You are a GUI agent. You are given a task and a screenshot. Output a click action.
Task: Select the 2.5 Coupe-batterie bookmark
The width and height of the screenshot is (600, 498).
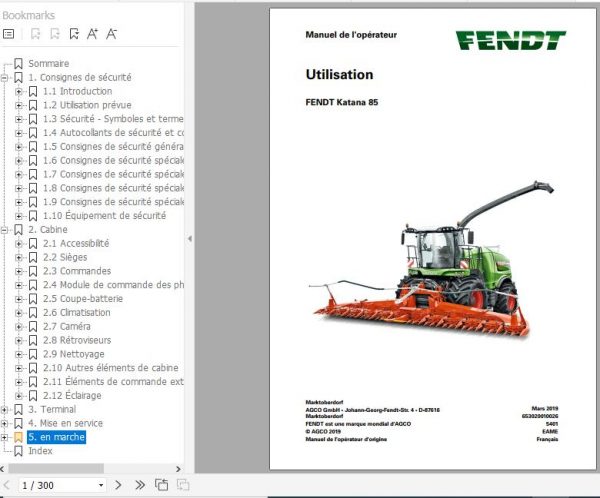click(x=83, y=299)
